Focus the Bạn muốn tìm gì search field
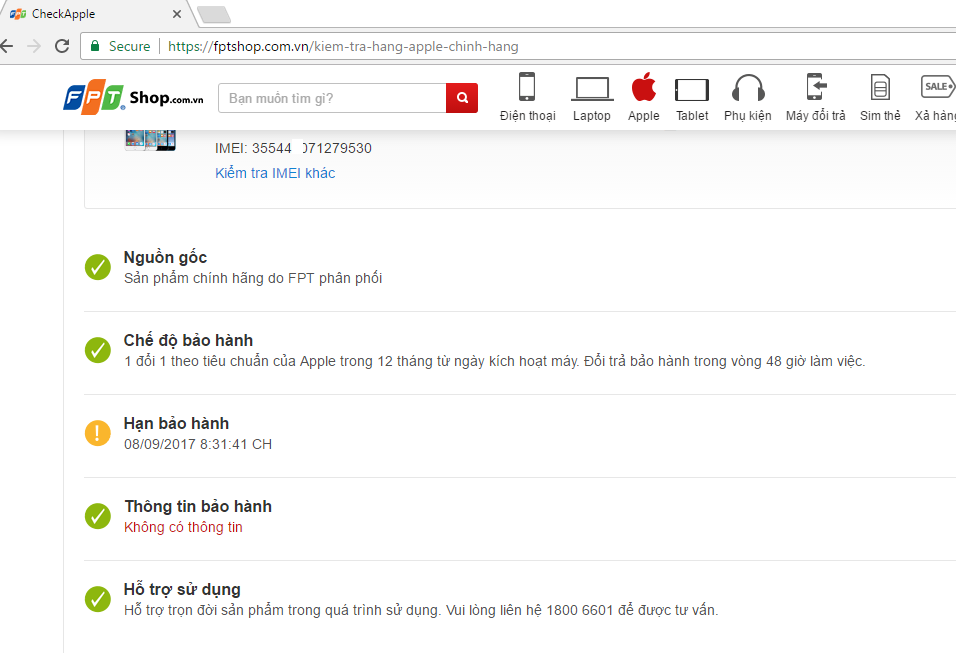Viewport: 956px width, 653px height. point(332,98)
